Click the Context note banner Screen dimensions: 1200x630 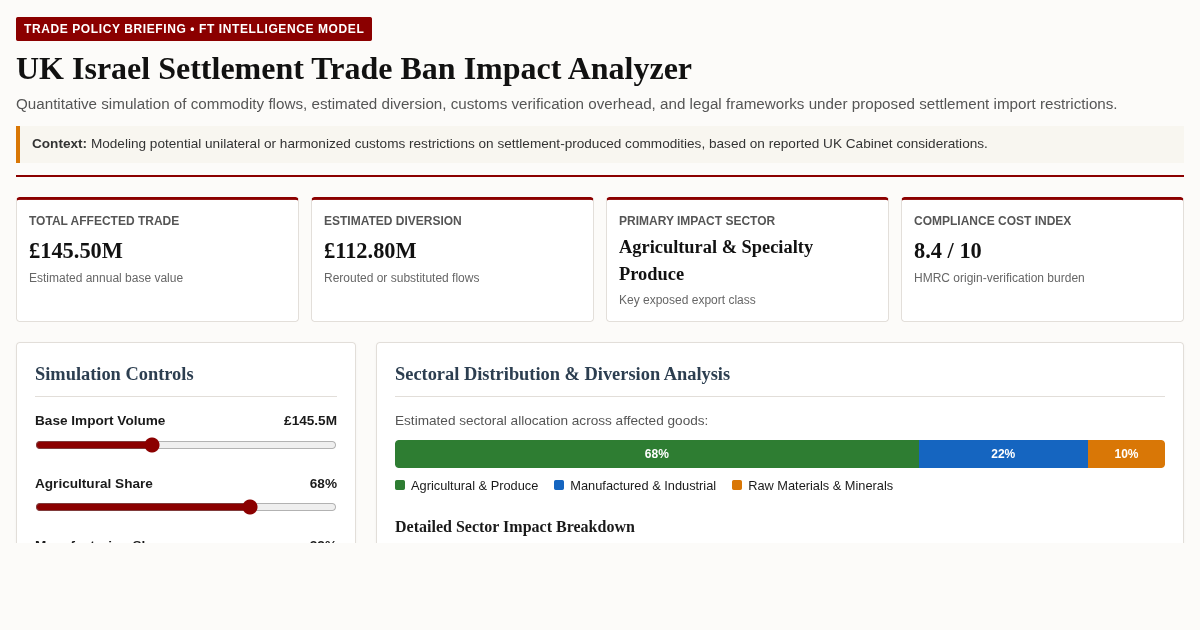(x=600, y=144)
